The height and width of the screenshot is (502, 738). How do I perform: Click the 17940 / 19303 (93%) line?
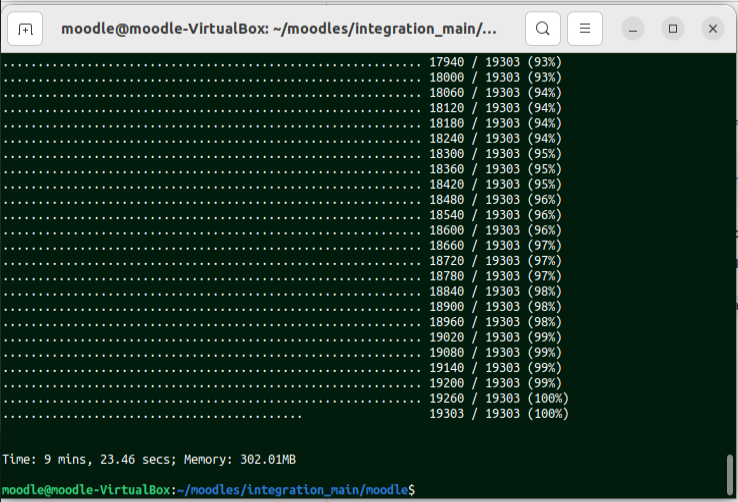click(x=282, y=62)
